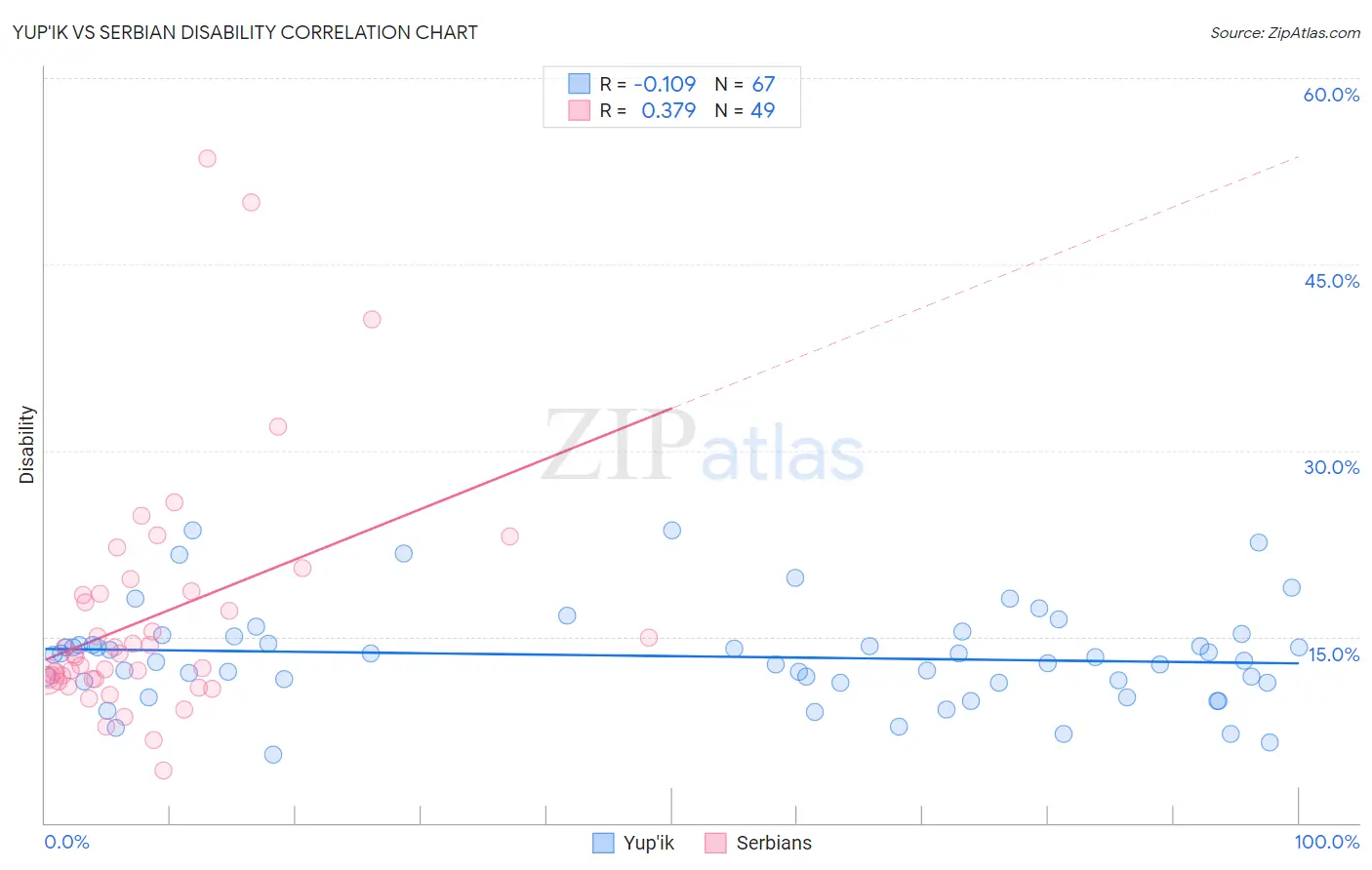Click the blue Yup'ik legend swatch at bottom
Screen dimensions: 1372x870
pyautogui.click(x=604, y=843)
